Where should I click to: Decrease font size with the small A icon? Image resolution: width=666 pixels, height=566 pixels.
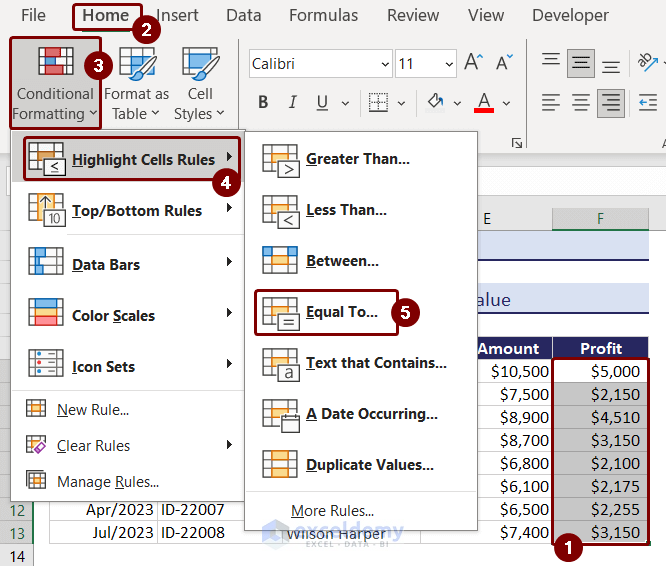click(504, 63)
